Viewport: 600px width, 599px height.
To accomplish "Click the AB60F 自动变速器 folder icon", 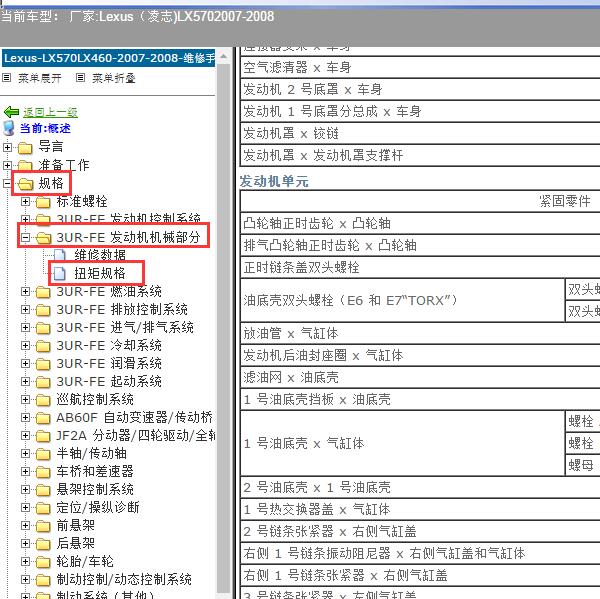I will (x=43, y=418).
